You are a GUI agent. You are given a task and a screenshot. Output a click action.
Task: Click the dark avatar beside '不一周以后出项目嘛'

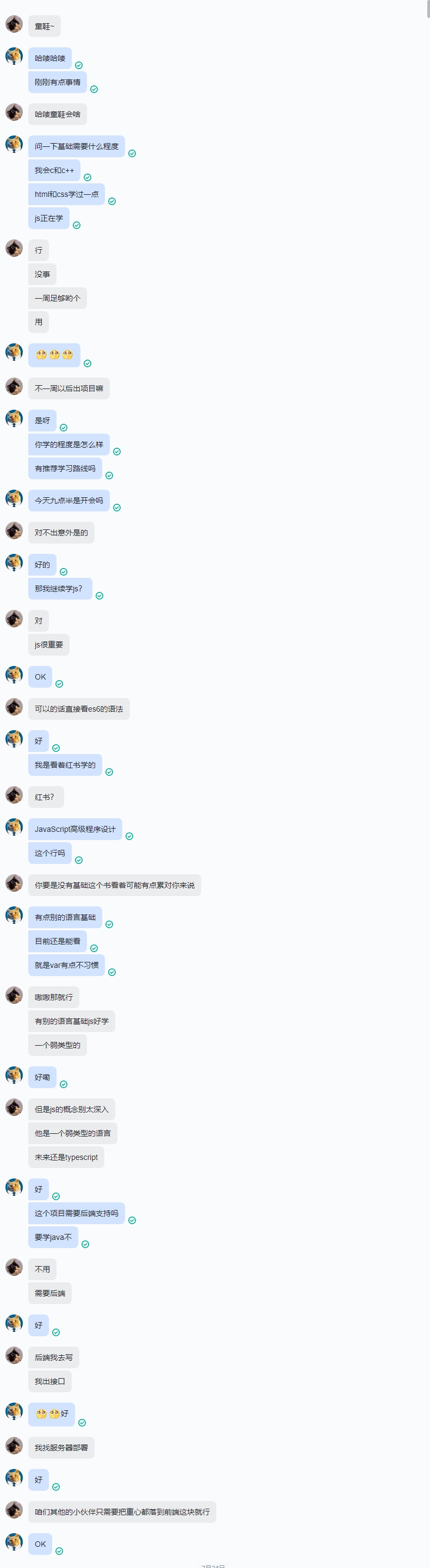click(x=14, y=386)
